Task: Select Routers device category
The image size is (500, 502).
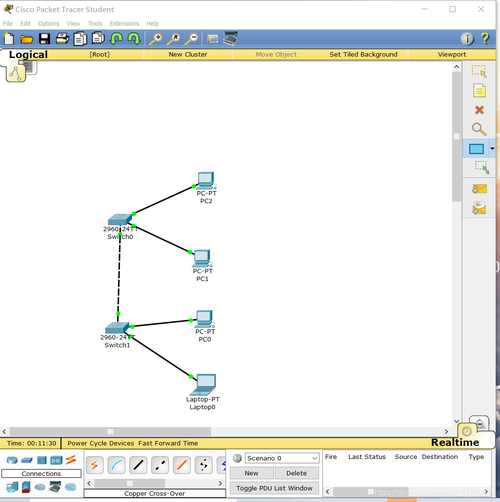Action: click(12, 460)
